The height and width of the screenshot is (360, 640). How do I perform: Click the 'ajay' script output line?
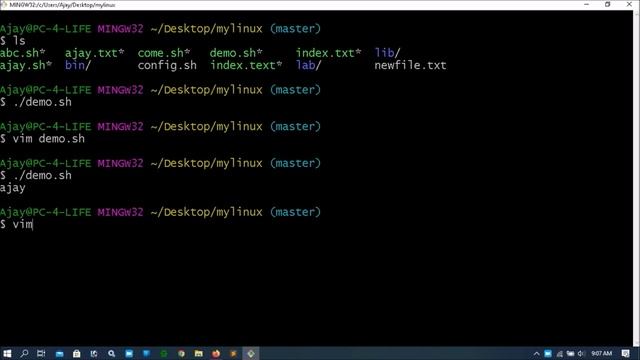pyautogui.click(x=13, y=188)
